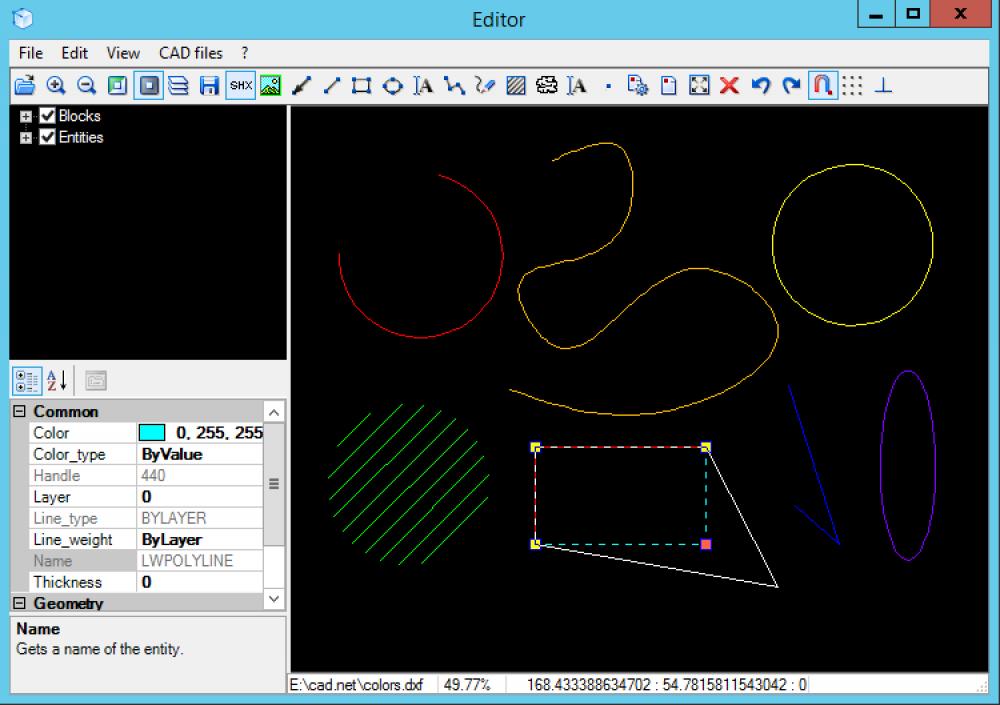This screenshot has width=1000, height=705.
Task: Open the CAD files menu
Action: 190,53
